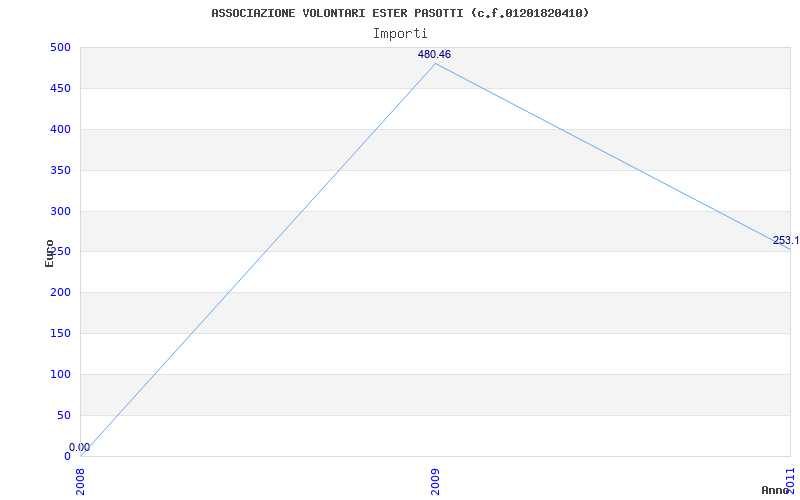This screenshot has width=800, height=500.
Task: Select the Importi subtitle text
Action: pyautogui.click(x=400, y=34)
